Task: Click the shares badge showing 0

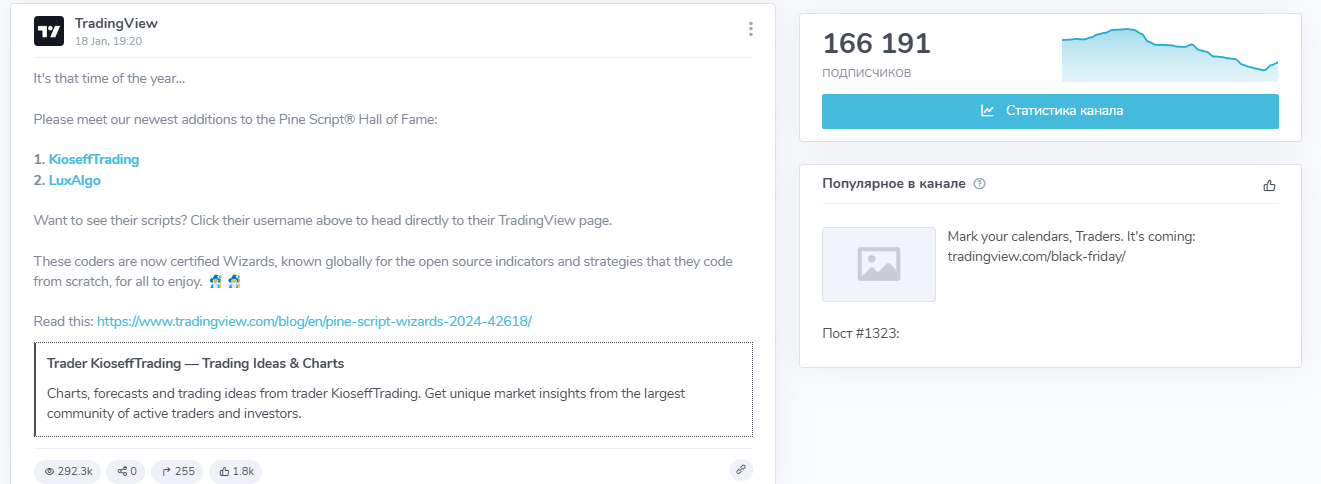Action: 127,471
